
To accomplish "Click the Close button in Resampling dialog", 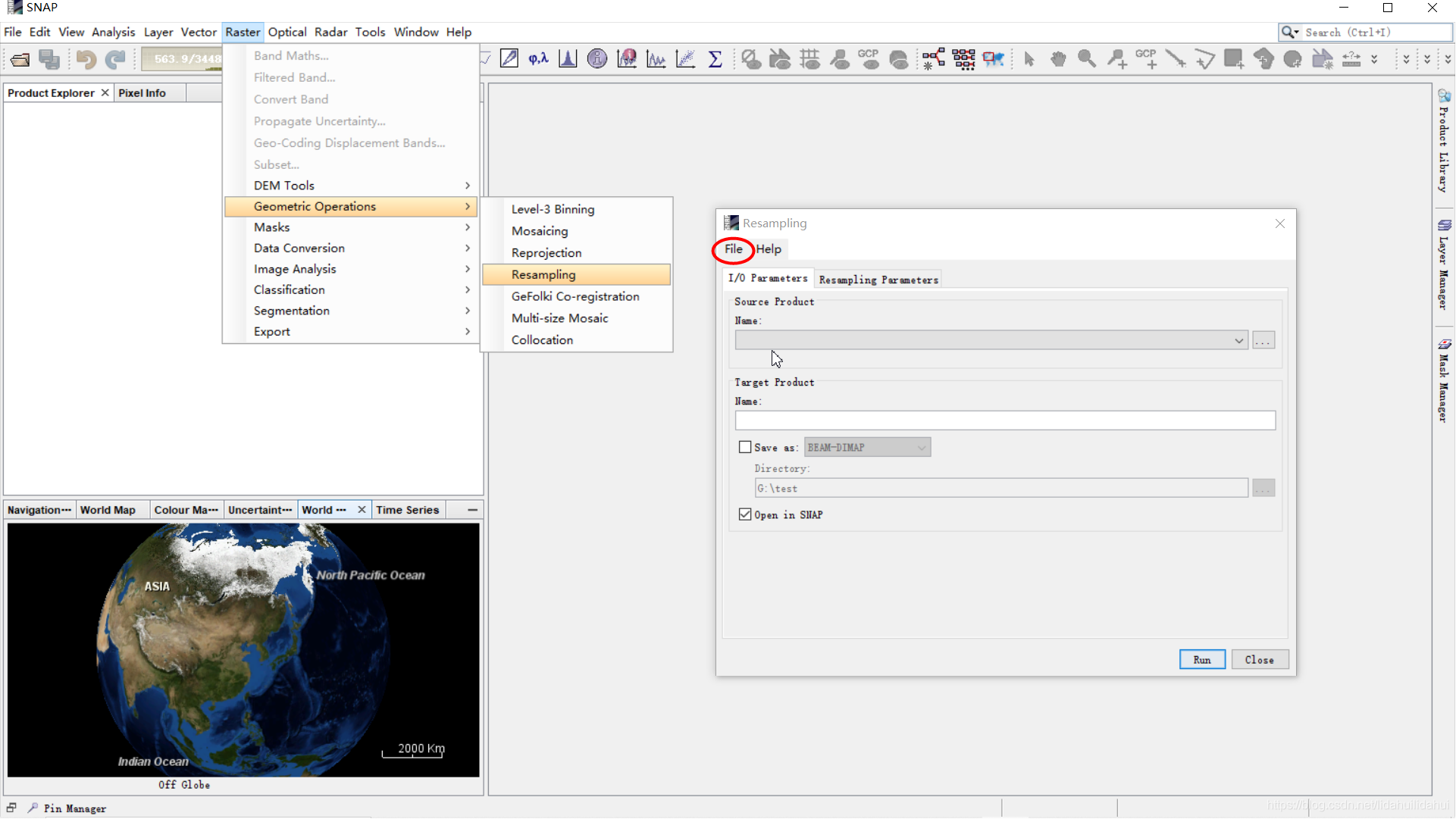I will [x=1258, y=659].
